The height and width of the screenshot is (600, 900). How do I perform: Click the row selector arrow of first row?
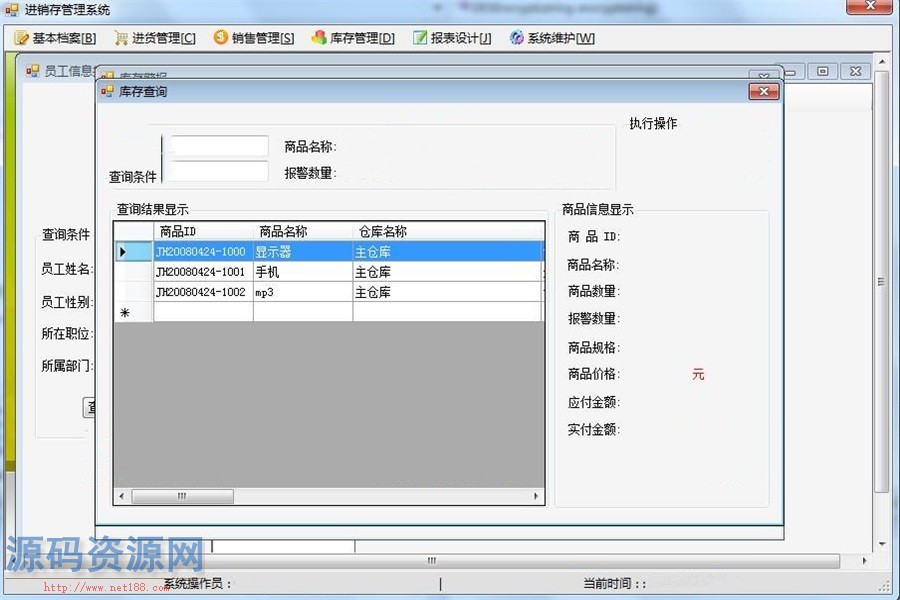click(x=134, y=251)
